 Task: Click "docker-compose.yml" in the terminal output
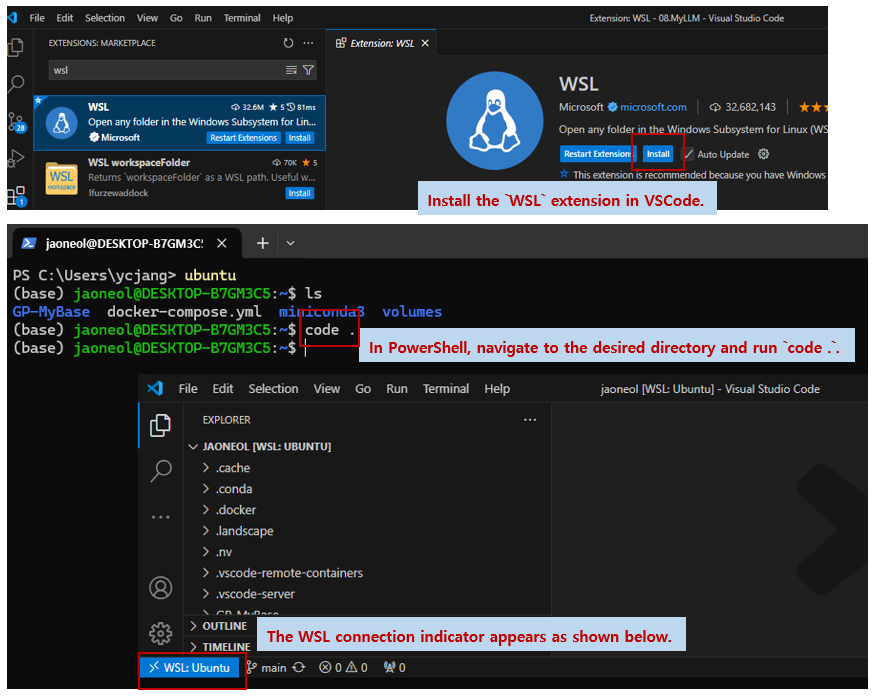[x=184, y=311]
